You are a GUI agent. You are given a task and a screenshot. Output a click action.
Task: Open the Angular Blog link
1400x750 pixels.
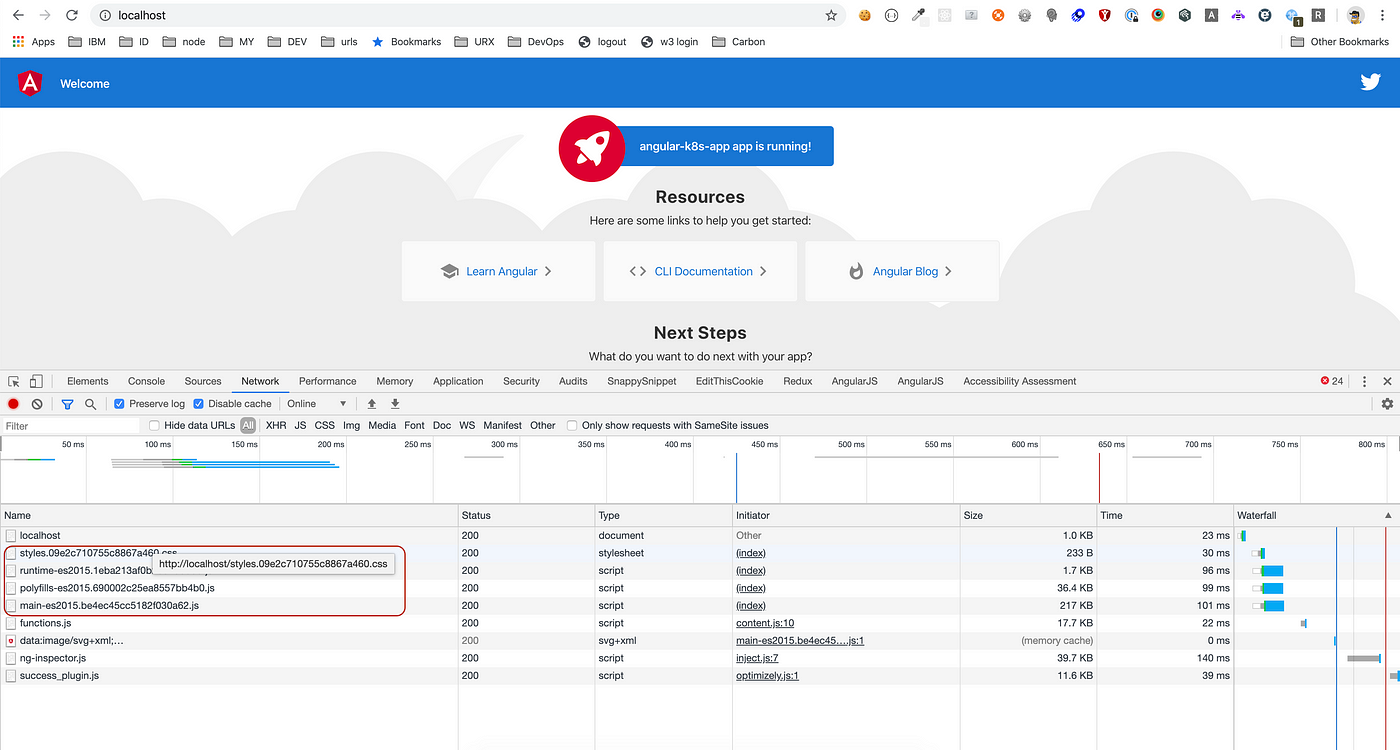pyautogui.click(x=902, y=271)
